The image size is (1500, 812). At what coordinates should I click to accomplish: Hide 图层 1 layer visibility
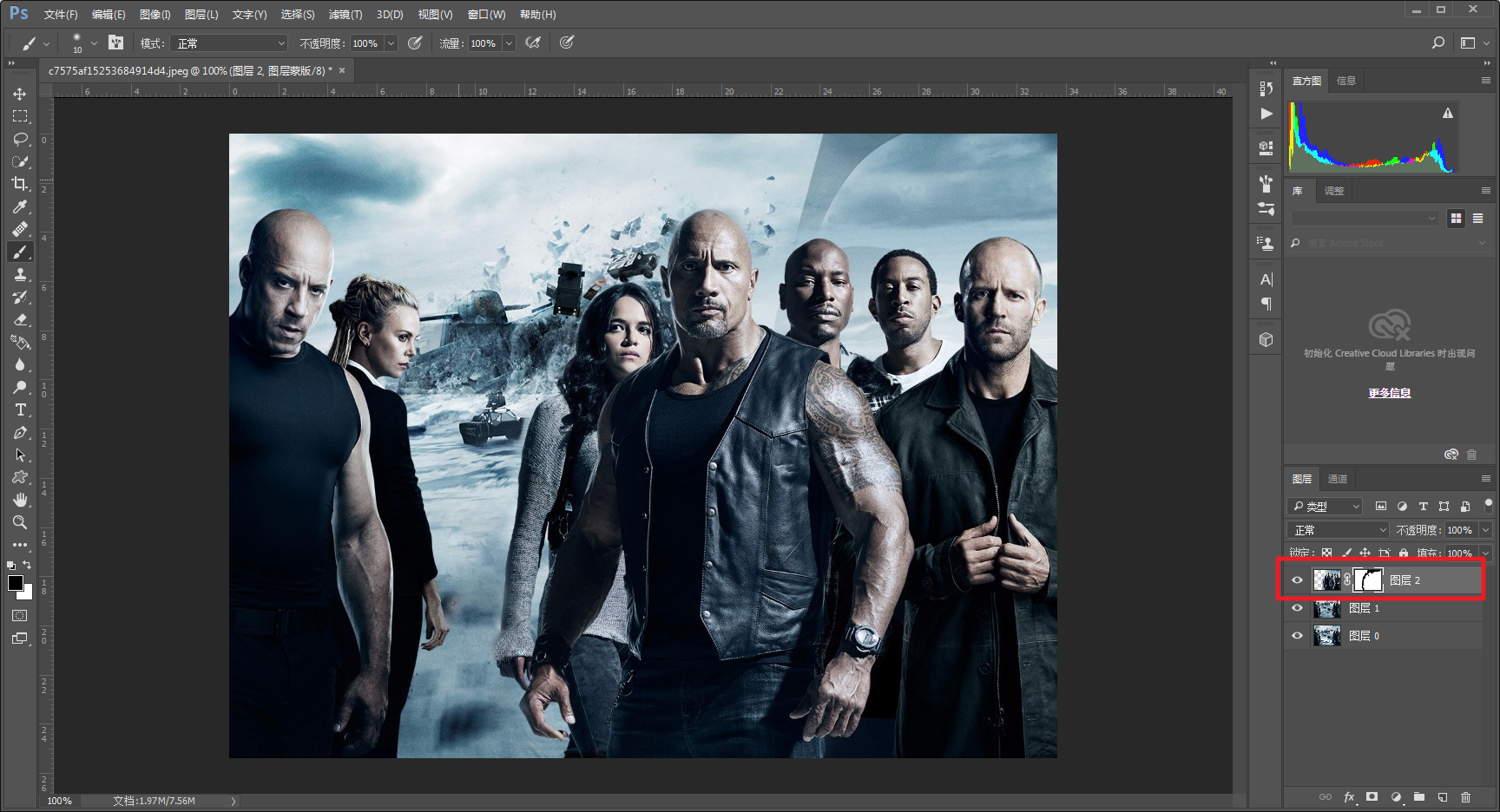[1298, 608]
